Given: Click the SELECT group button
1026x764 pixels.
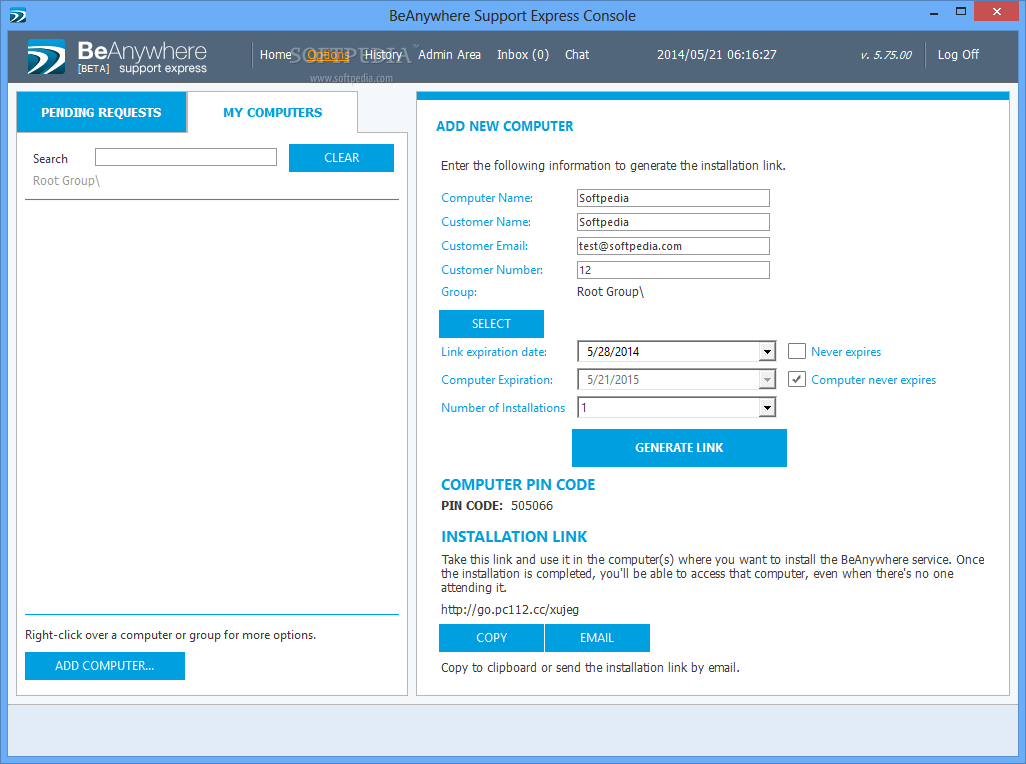Looking at the screenshot, I should point(491,324).
